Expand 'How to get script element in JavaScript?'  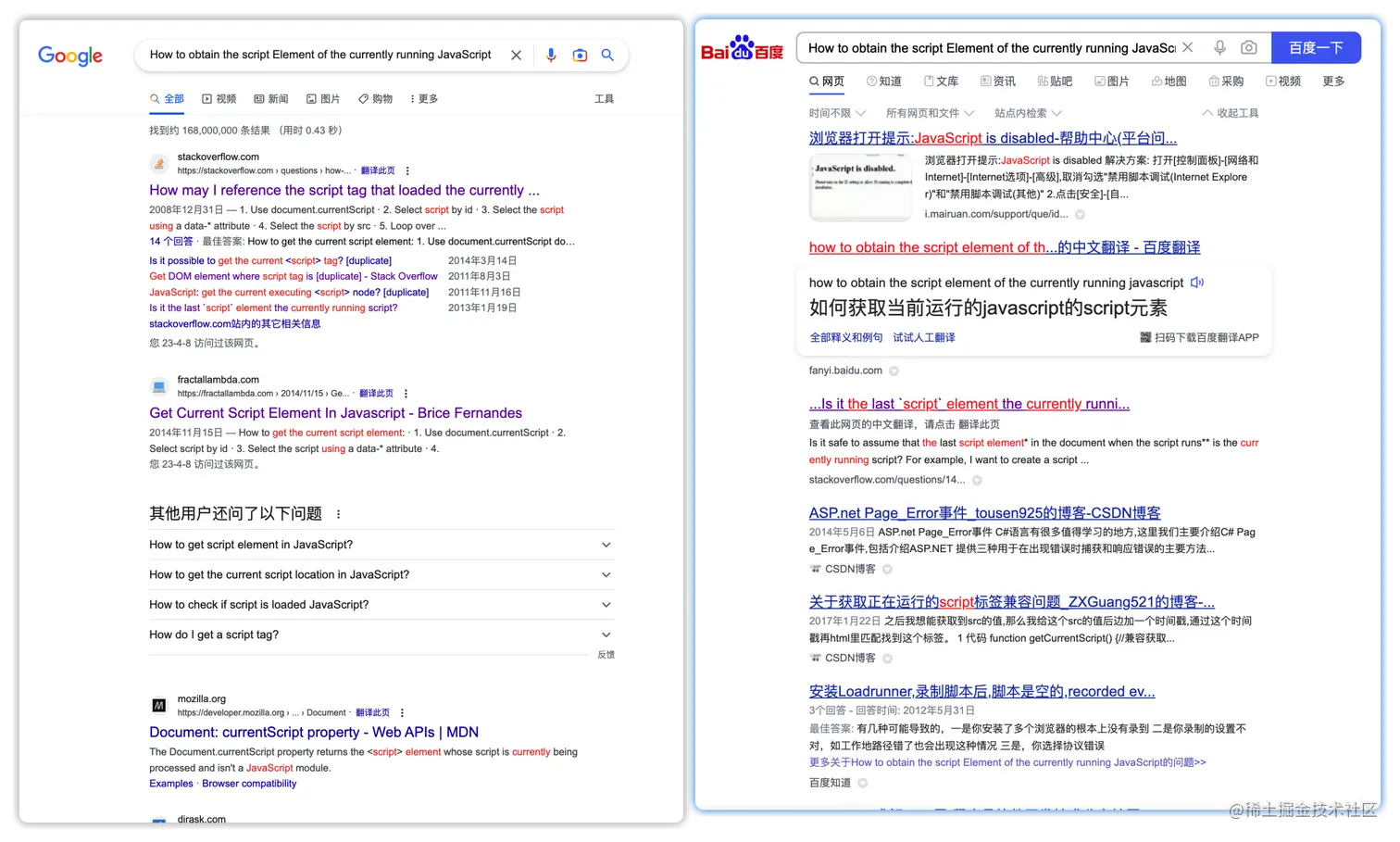point(381,545)
